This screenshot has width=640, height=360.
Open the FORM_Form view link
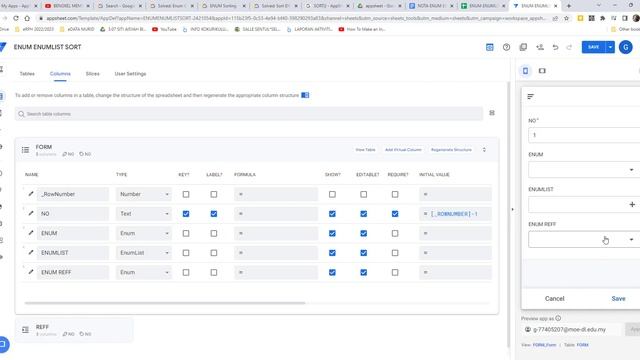coord(544,345)
